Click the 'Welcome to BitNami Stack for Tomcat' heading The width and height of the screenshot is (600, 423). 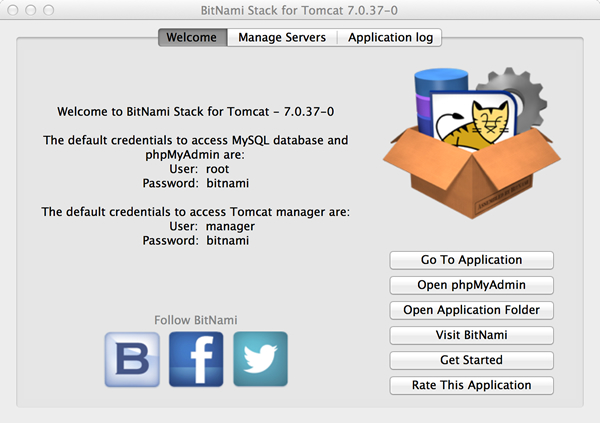tap(196, 112)
